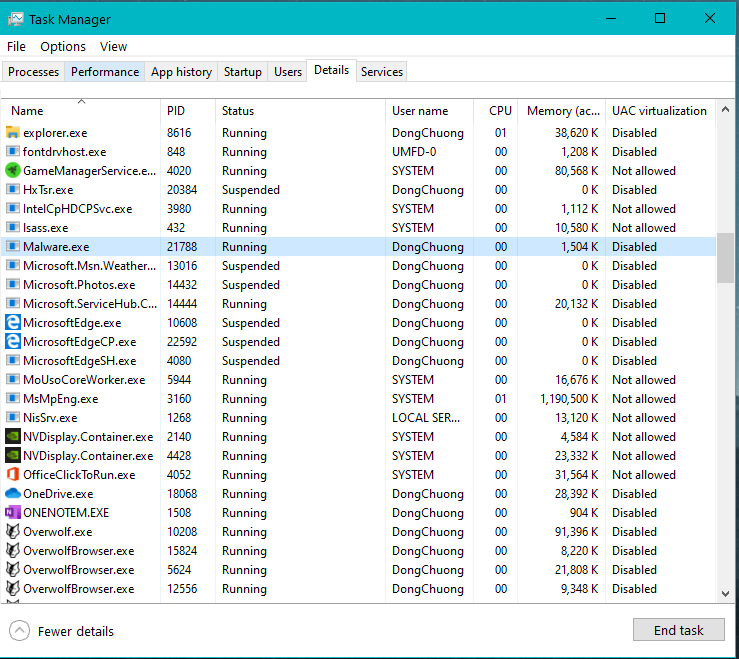
Task: Click the Minimize window button
Action: [x=611, y=18]
